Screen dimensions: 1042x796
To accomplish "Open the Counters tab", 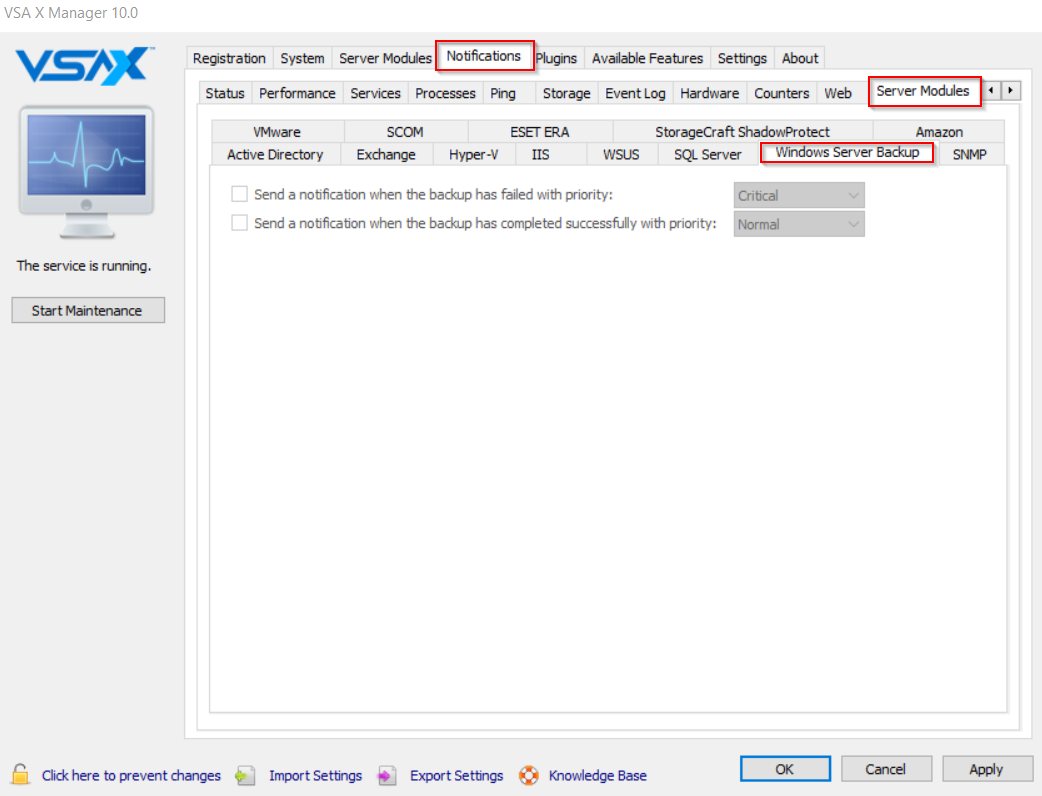I will 782,94.
